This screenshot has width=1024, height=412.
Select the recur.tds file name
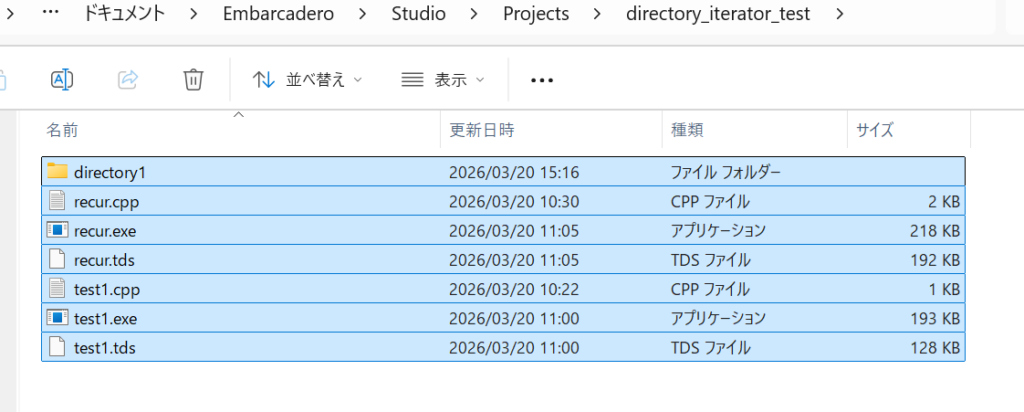pyautogui.click(x=105, y=260)
